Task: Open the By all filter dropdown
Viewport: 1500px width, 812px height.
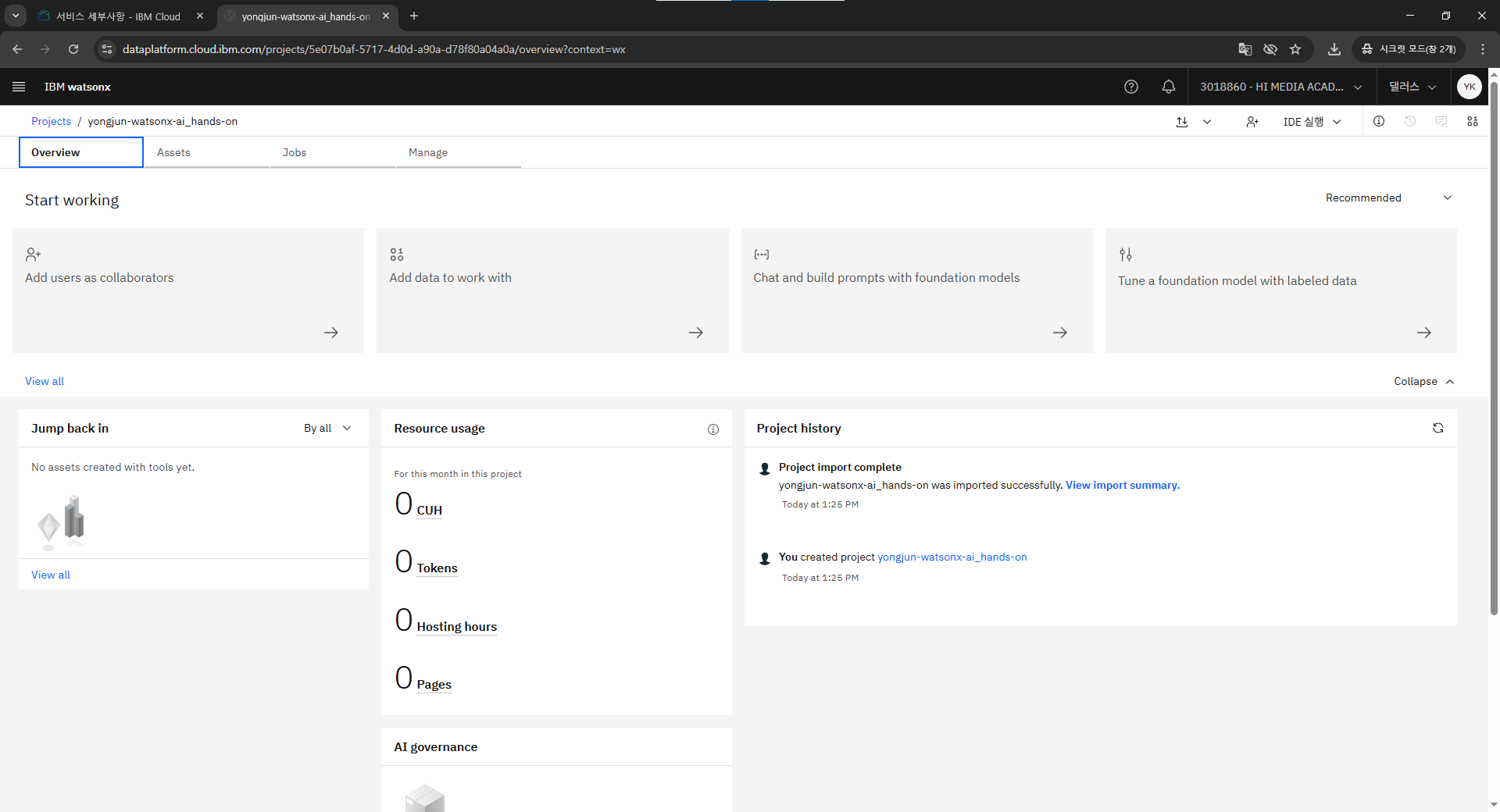Action: pyautogui.click(x=328, y=428)
